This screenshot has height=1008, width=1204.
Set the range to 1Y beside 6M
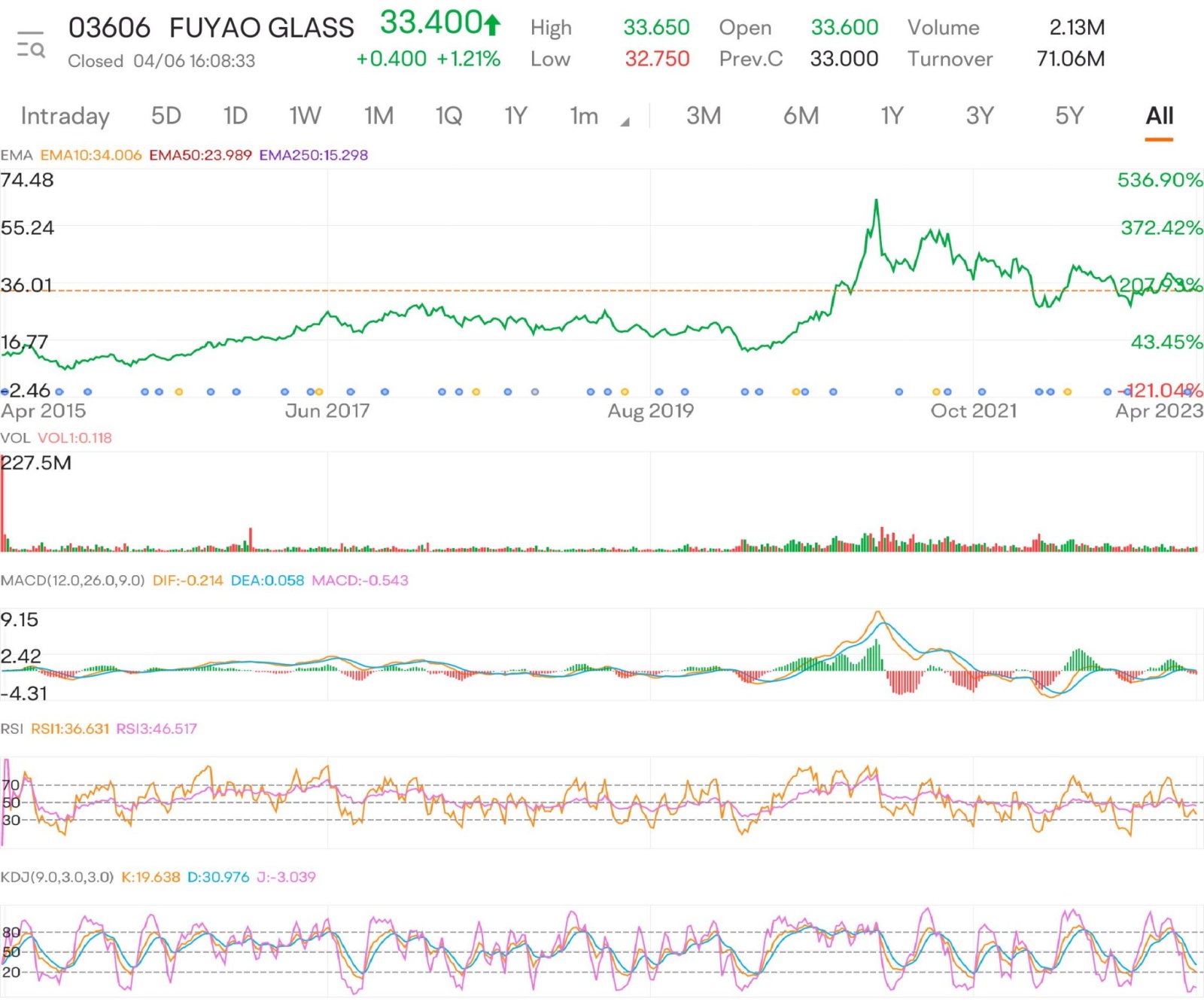point(892,116)
